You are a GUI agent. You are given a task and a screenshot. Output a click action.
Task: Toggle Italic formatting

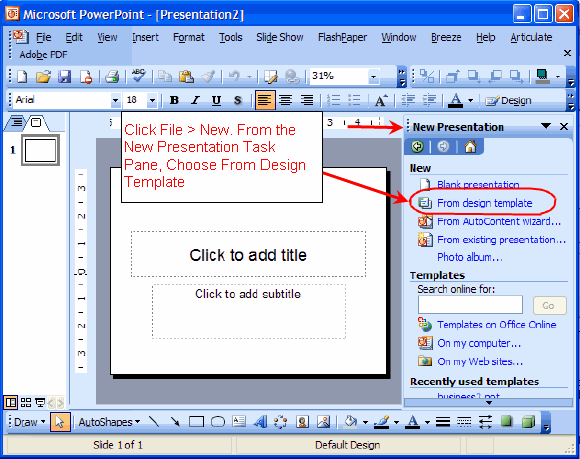tap(195, 100)
